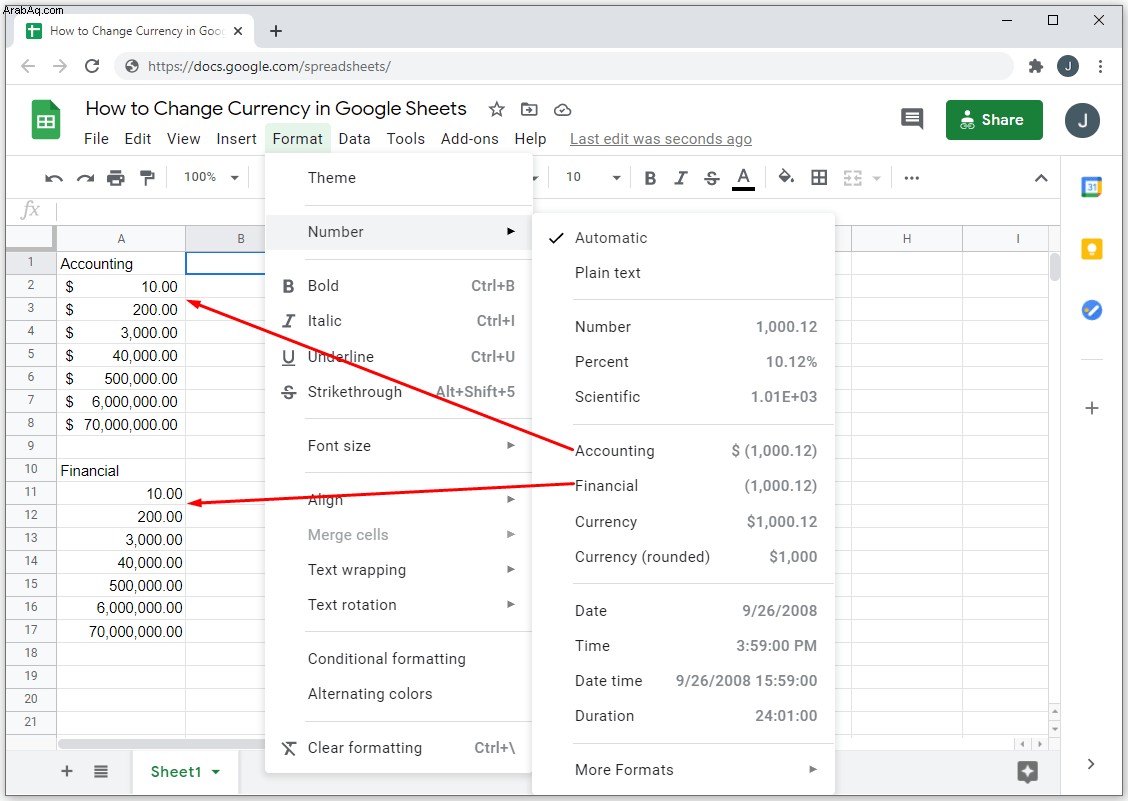Expand the Number submenu
This screenshot has height=801, width=1128.
pos(399,232)
